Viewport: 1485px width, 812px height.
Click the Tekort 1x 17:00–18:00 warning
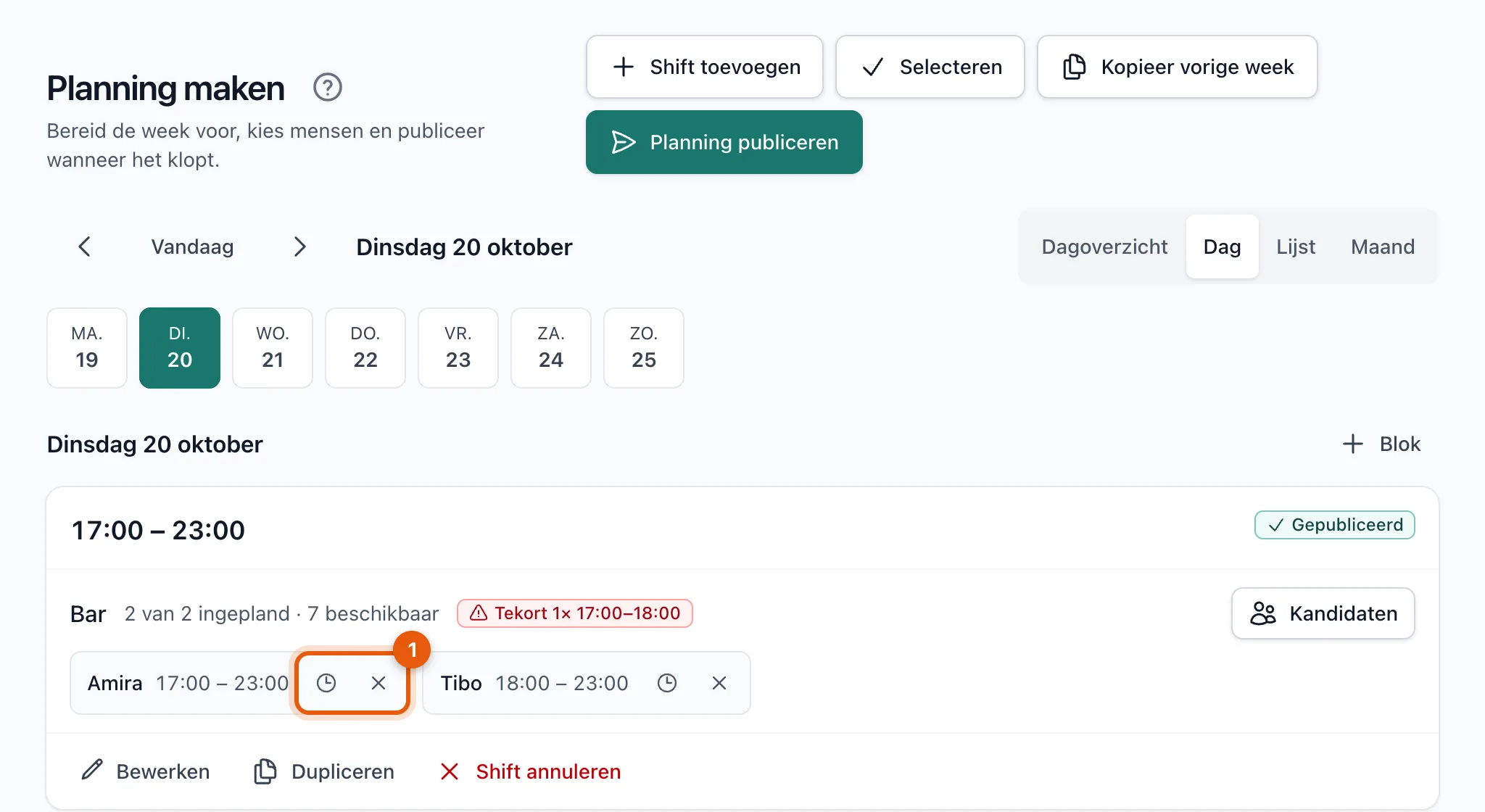575,613
